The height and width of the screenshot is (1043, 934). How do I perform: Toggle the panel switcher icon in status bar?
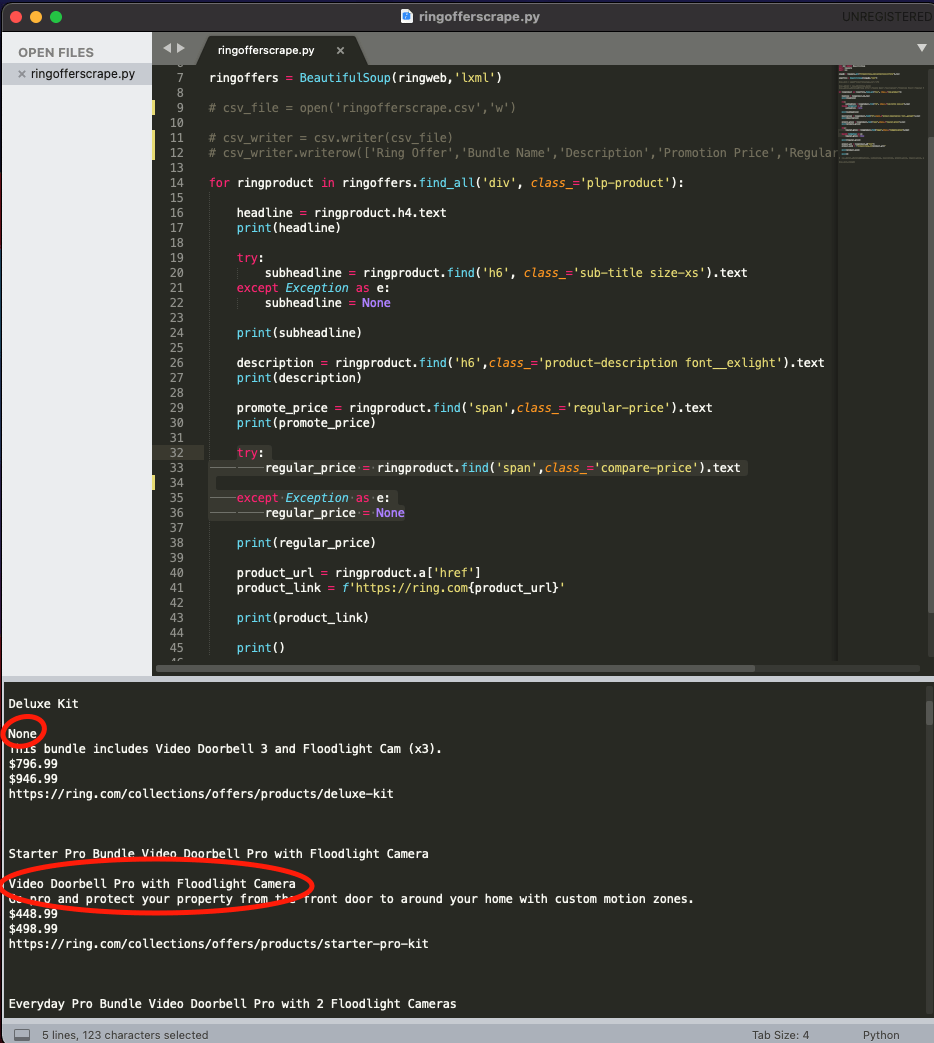tap(22, 1035)
